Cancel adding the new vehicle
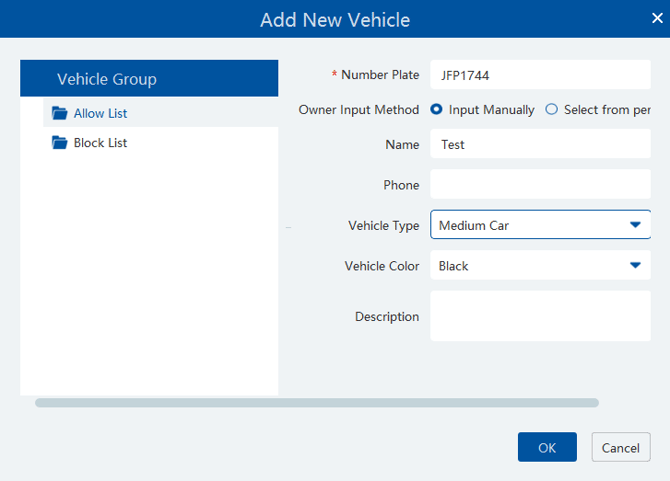Screen dimensions: 670x481 (621, 447)
